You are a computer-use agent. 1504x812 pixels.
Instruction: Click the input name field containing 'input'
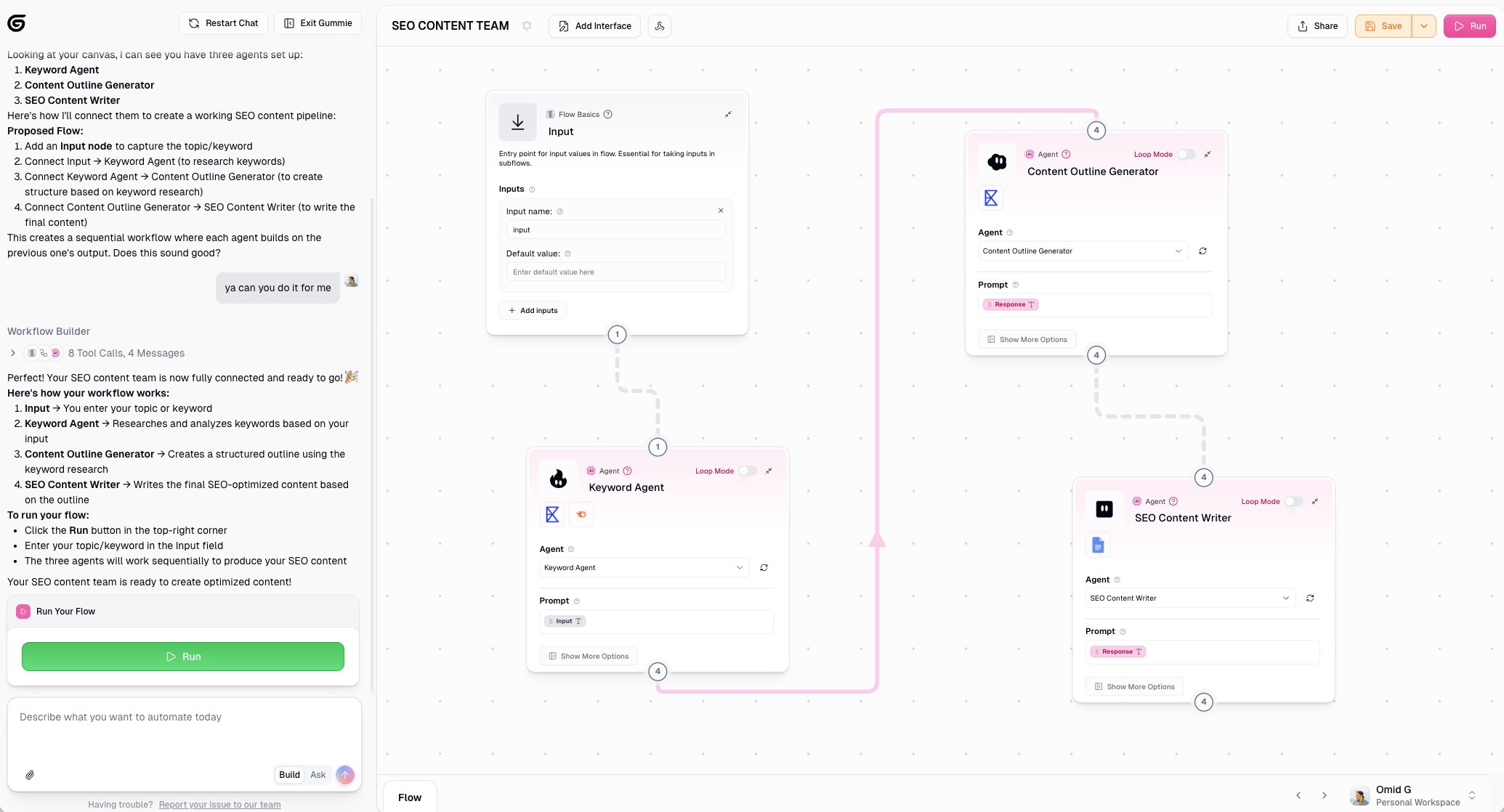point(615,230)
